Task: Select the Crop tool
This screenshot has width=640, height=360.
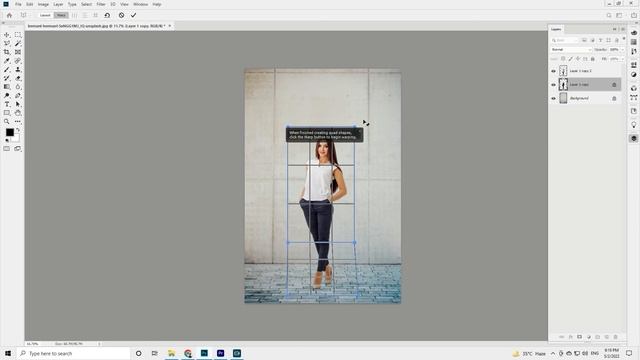Action: pos(7,52)
